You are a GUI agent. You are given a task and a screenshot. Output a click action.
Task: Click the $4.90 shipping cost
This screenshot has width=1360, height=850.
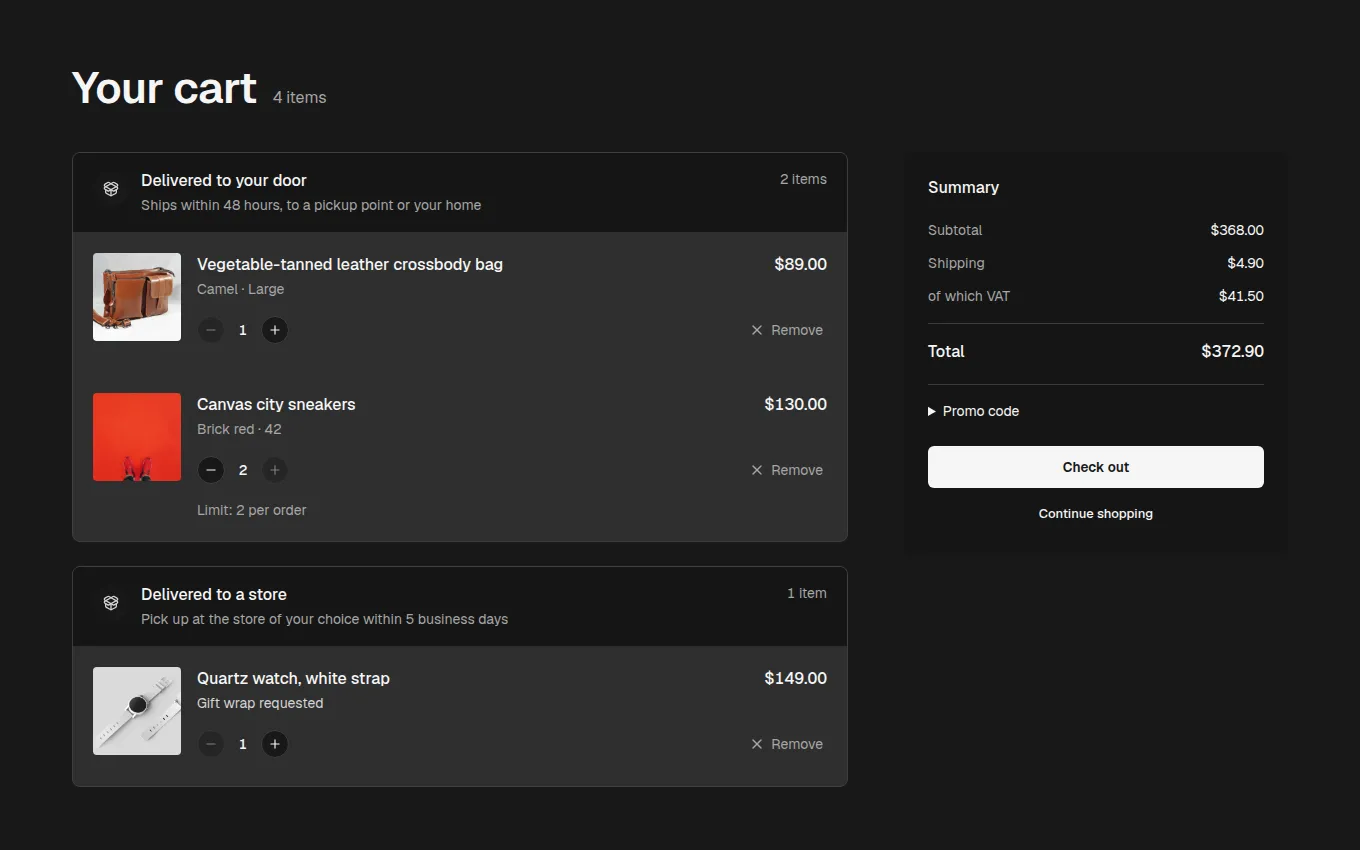[1246, 263]
